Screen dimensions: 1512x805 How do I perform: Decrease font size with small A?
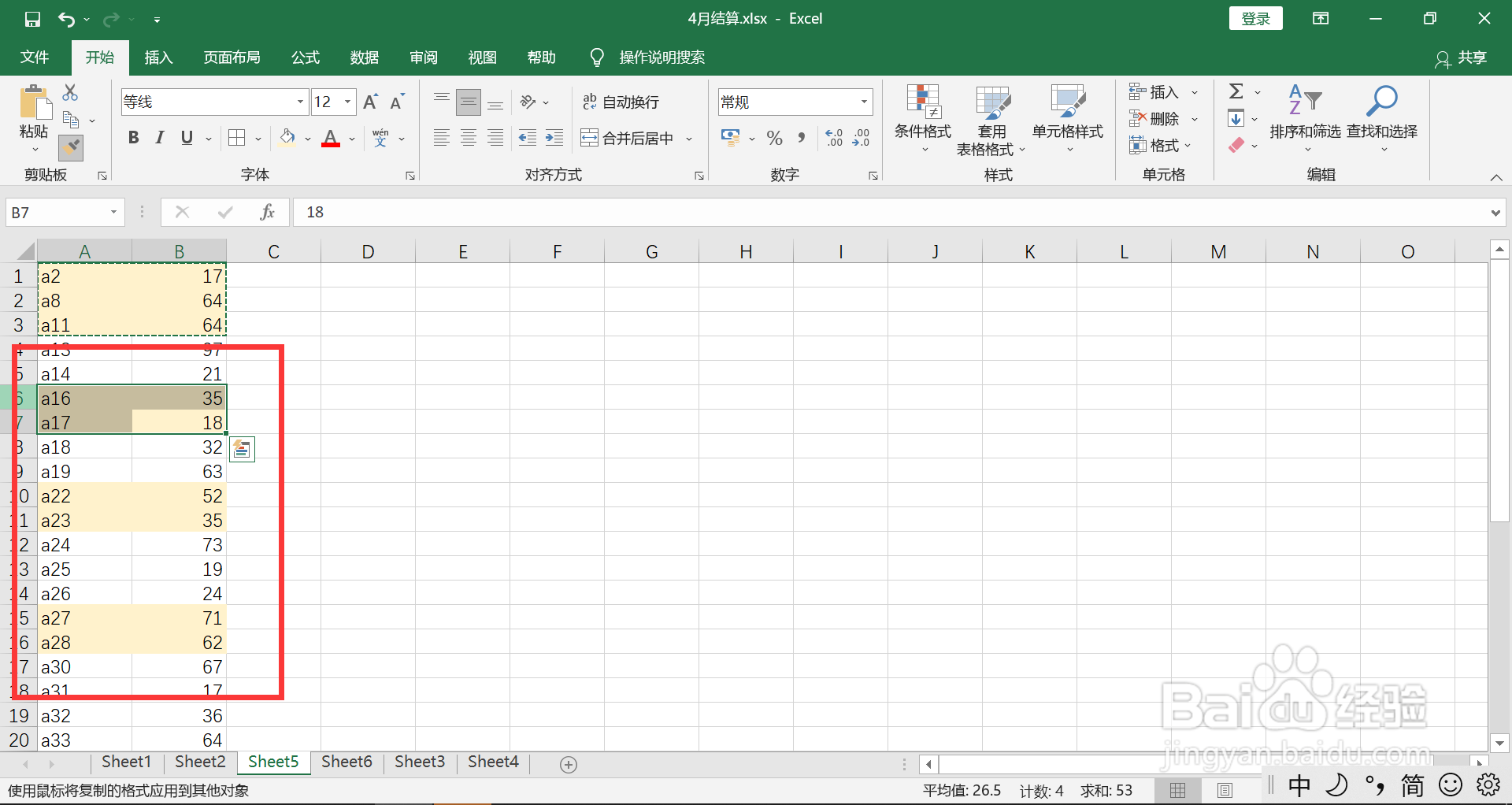(397, 102)
